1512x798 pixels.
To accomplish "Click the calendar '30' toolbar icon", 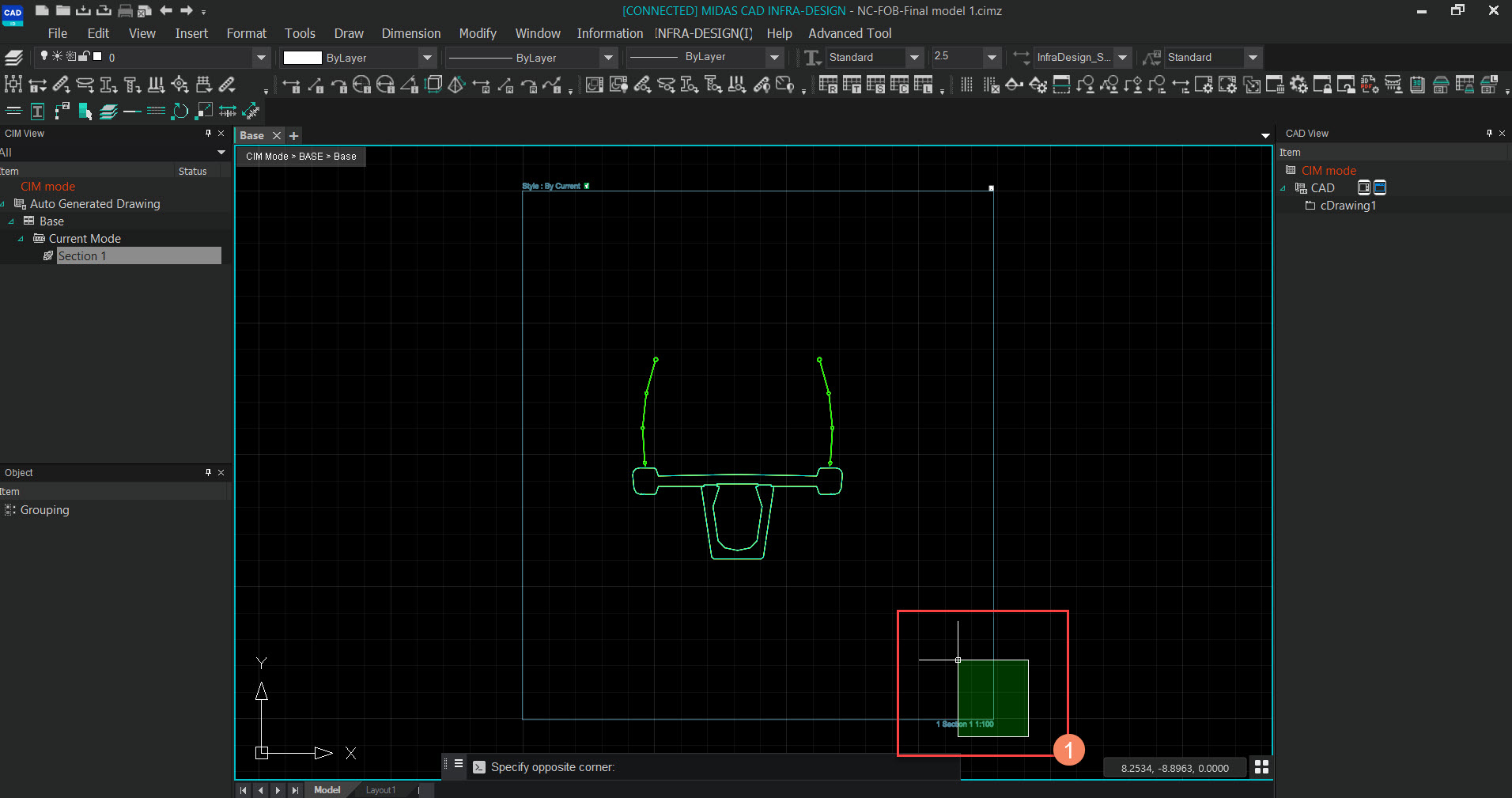I will click(1417, 85).
